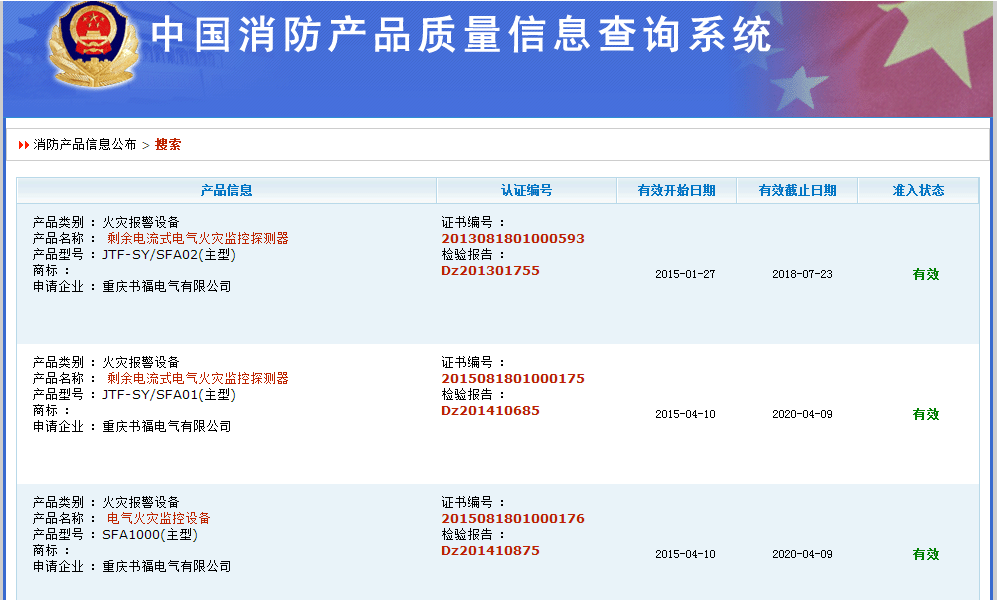Click the 有效 status in SFA1000 row
This screenshot has height=600, width=997.
[925, 554]
